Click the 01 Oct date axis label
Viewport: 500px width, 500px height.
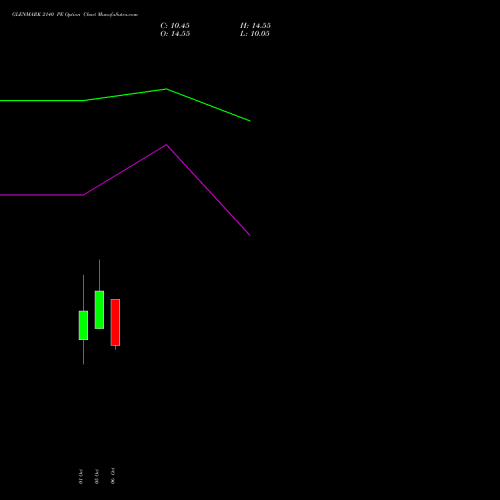point(81,476)
